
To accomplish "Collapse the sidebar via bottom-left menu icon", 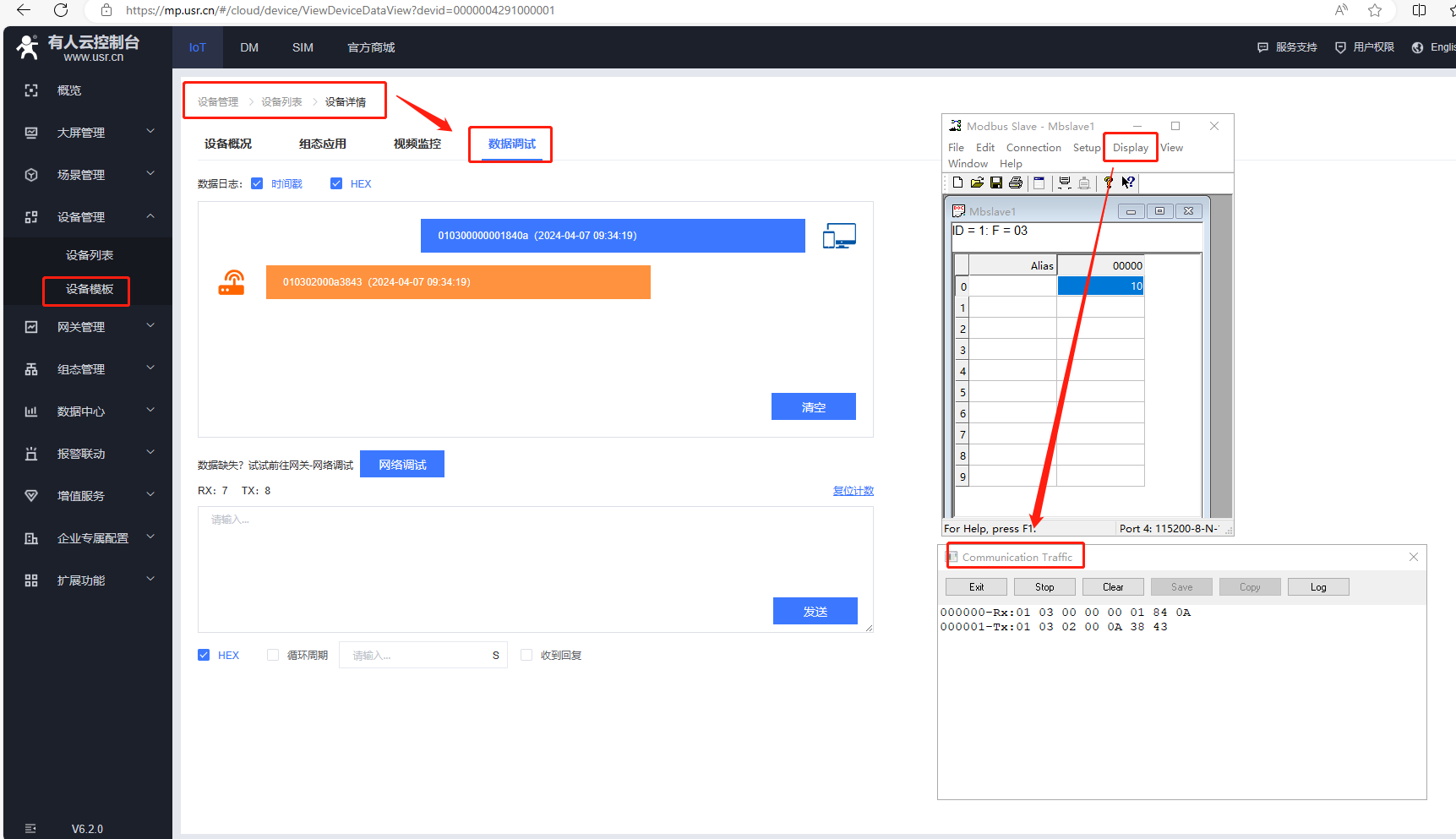I will pyautogui.click(x=31, y=828).
